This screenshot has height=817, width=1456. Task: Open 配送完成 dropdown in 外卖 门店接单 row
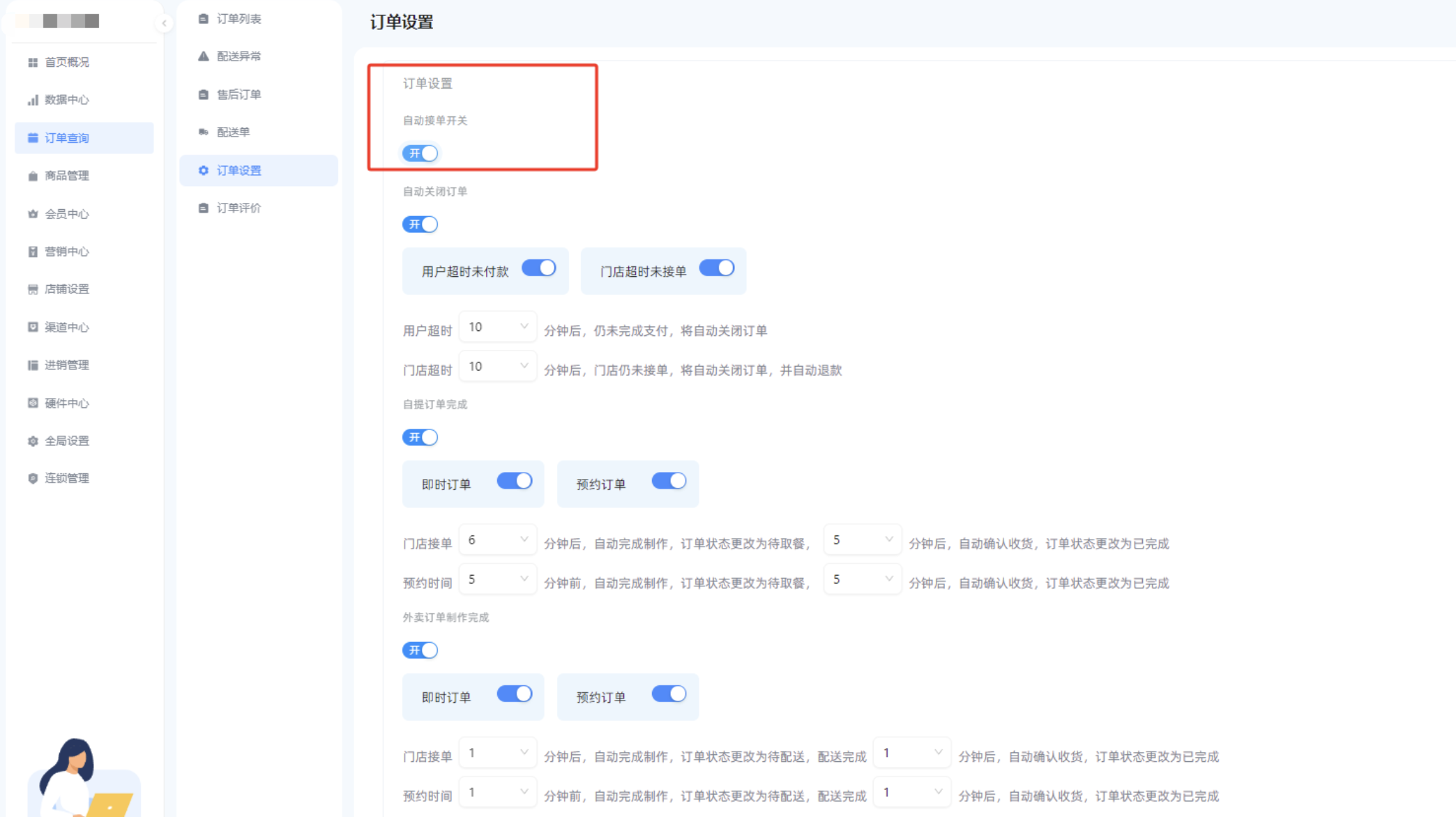pos(912,754)
